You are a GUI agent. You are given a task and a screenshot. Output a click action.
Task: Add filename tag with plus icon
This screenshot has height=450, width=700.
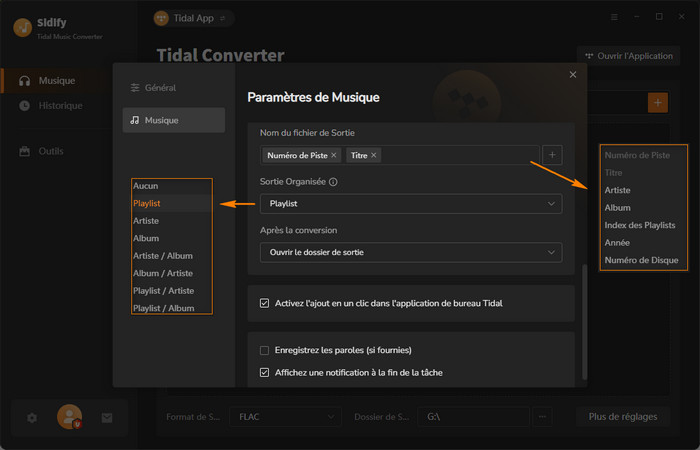(x=552, y=155)
